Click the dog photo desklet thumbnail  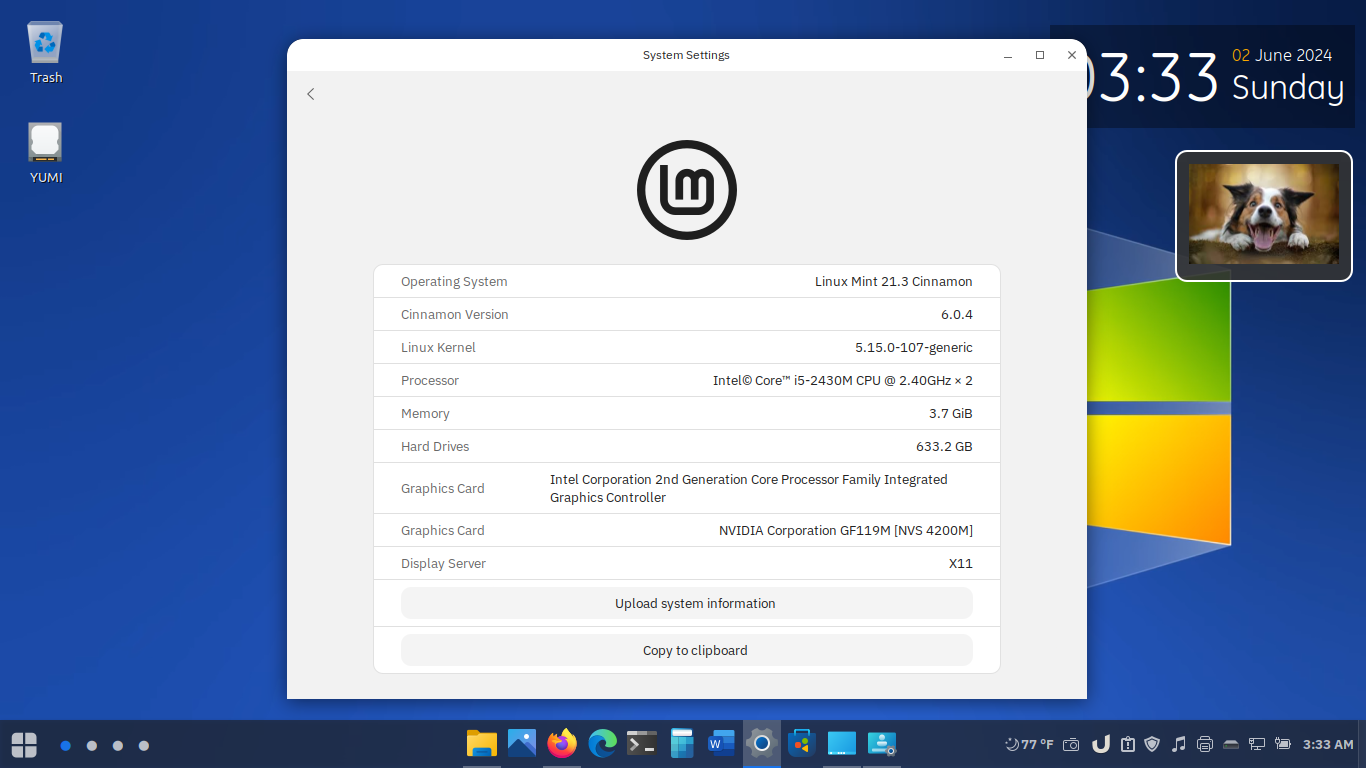pyautogui.click(x=1264, y=215)
